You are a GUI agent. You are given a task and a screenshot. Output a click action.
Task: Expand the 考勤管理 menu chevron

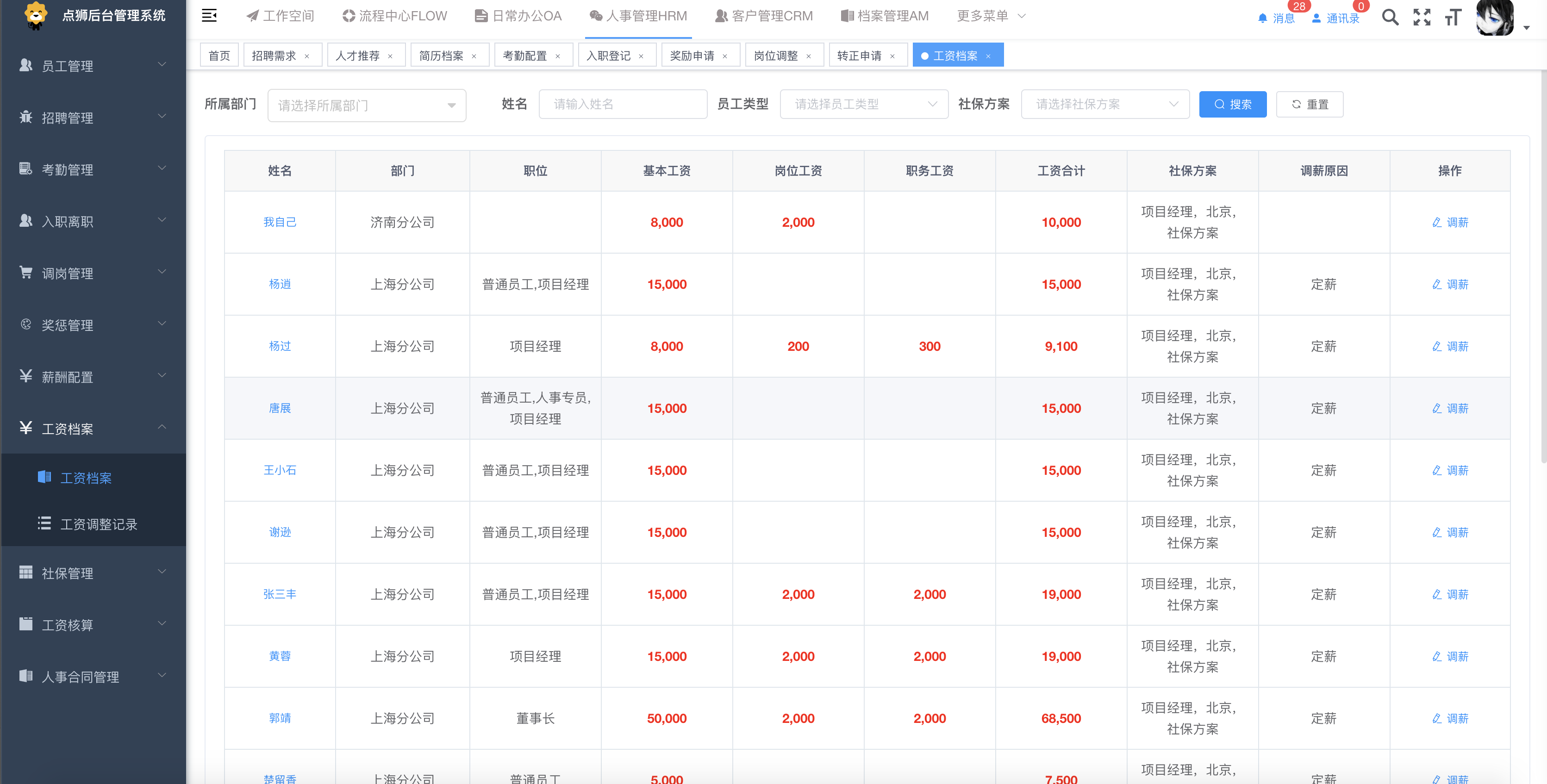162,168
